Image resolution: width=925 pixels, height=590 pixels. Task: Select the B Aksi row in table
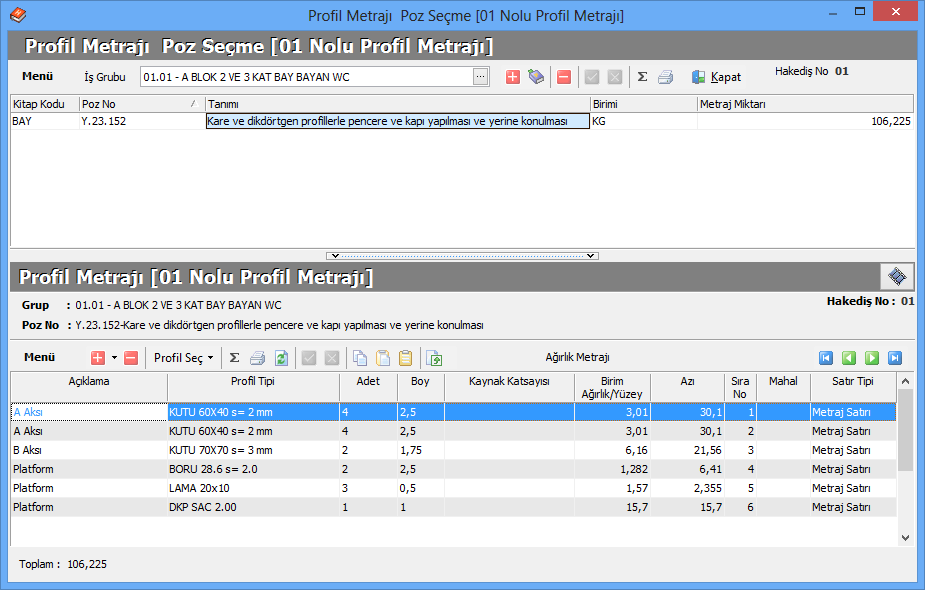pyautogui.click(x=88, y=450)
